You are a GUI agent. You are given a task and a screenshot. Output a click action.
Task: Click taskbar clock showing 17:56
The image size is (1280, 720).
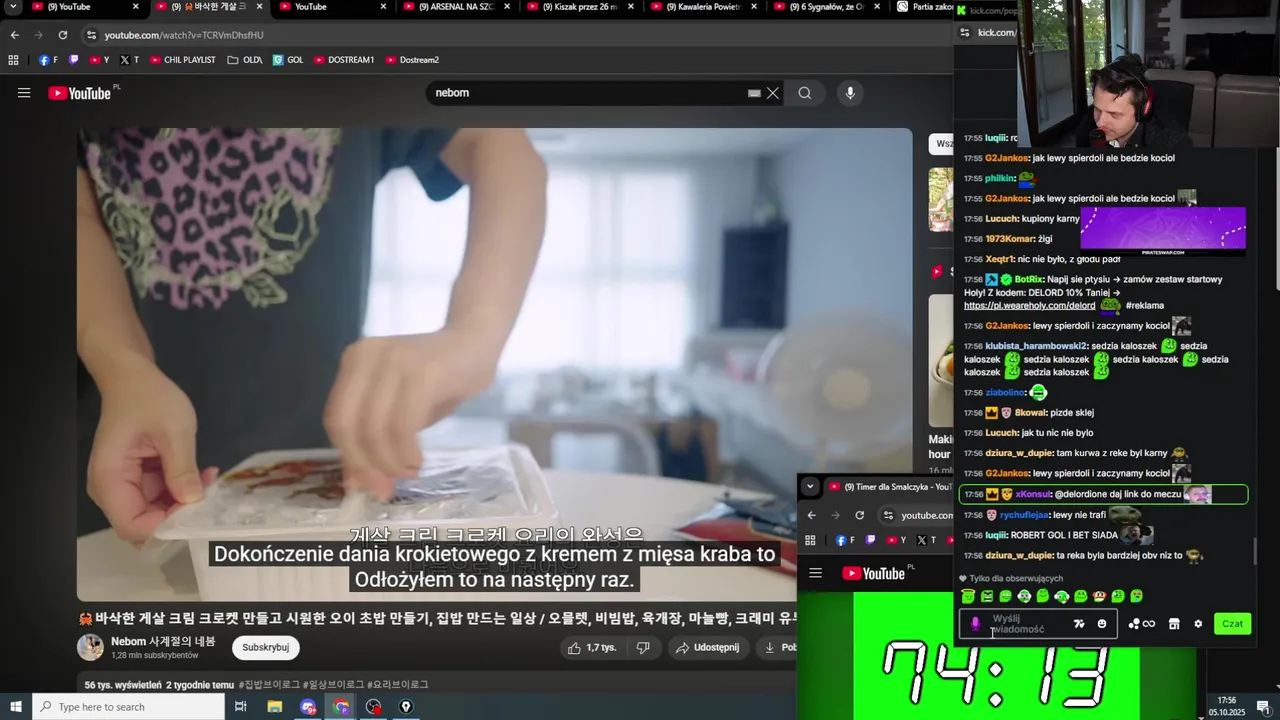[1227, 707]
